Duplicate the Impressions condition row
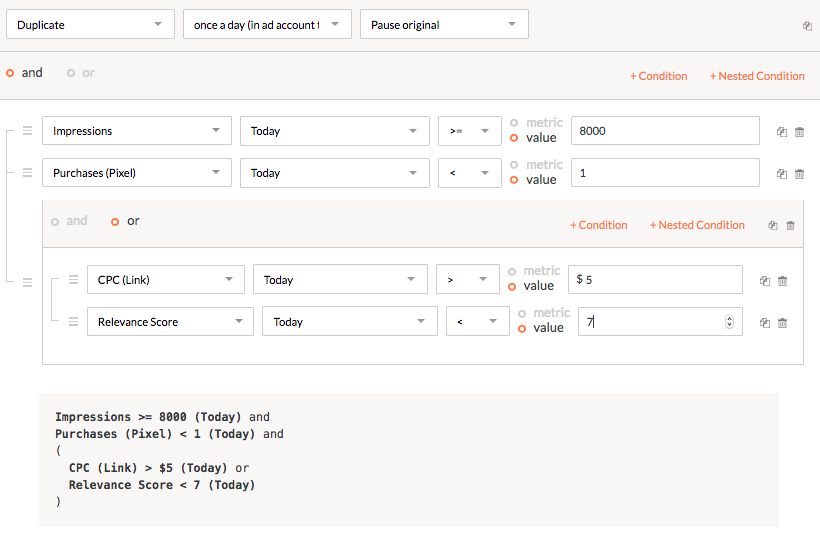This screenshot has width=820, height=539. tap(782, 132)
